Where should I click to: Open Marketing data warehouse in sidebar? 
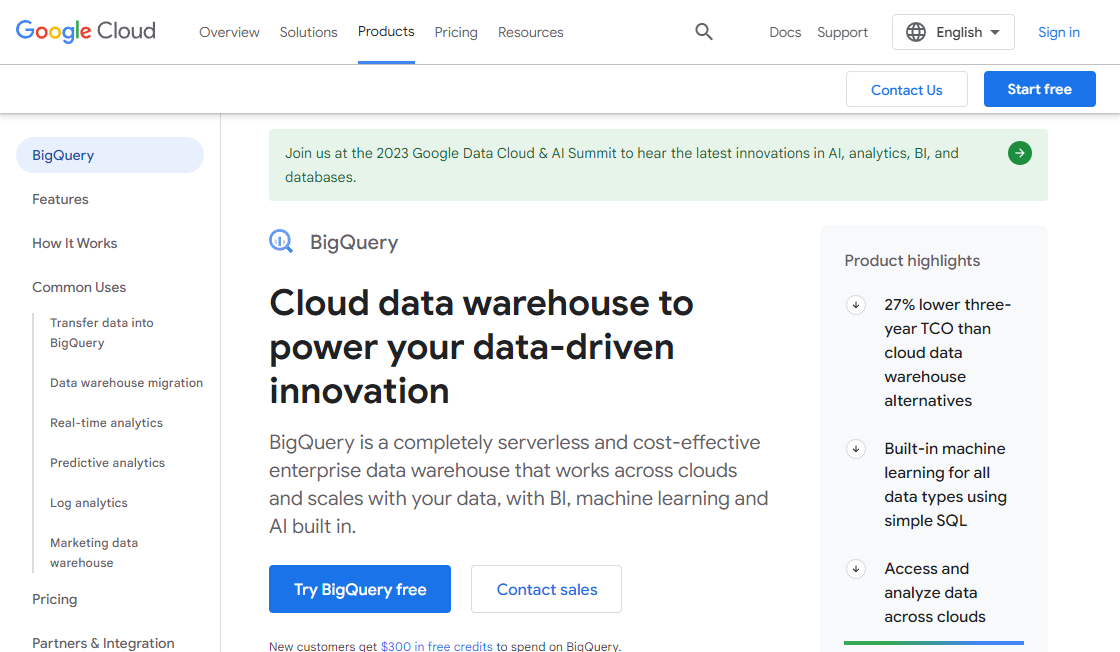click(x=94, y=553)
